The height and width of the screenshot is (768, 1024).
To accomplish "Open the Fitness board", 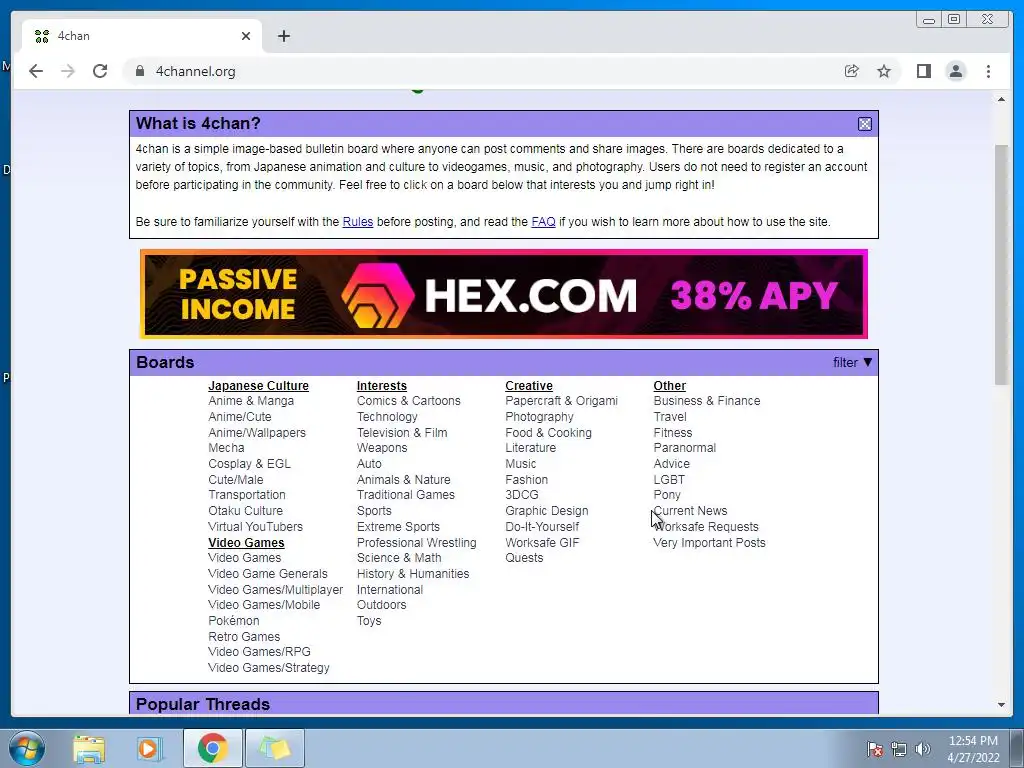I will coord(673,433).
